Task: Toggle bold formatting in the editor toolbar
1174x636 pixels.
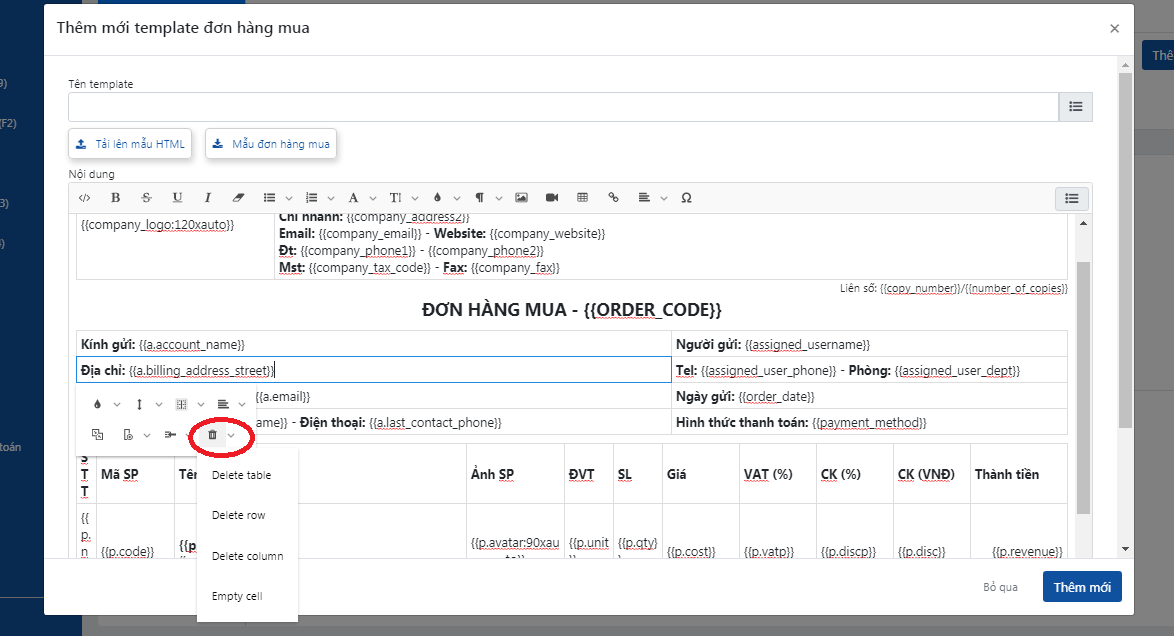Action: [x=115, y=198]
